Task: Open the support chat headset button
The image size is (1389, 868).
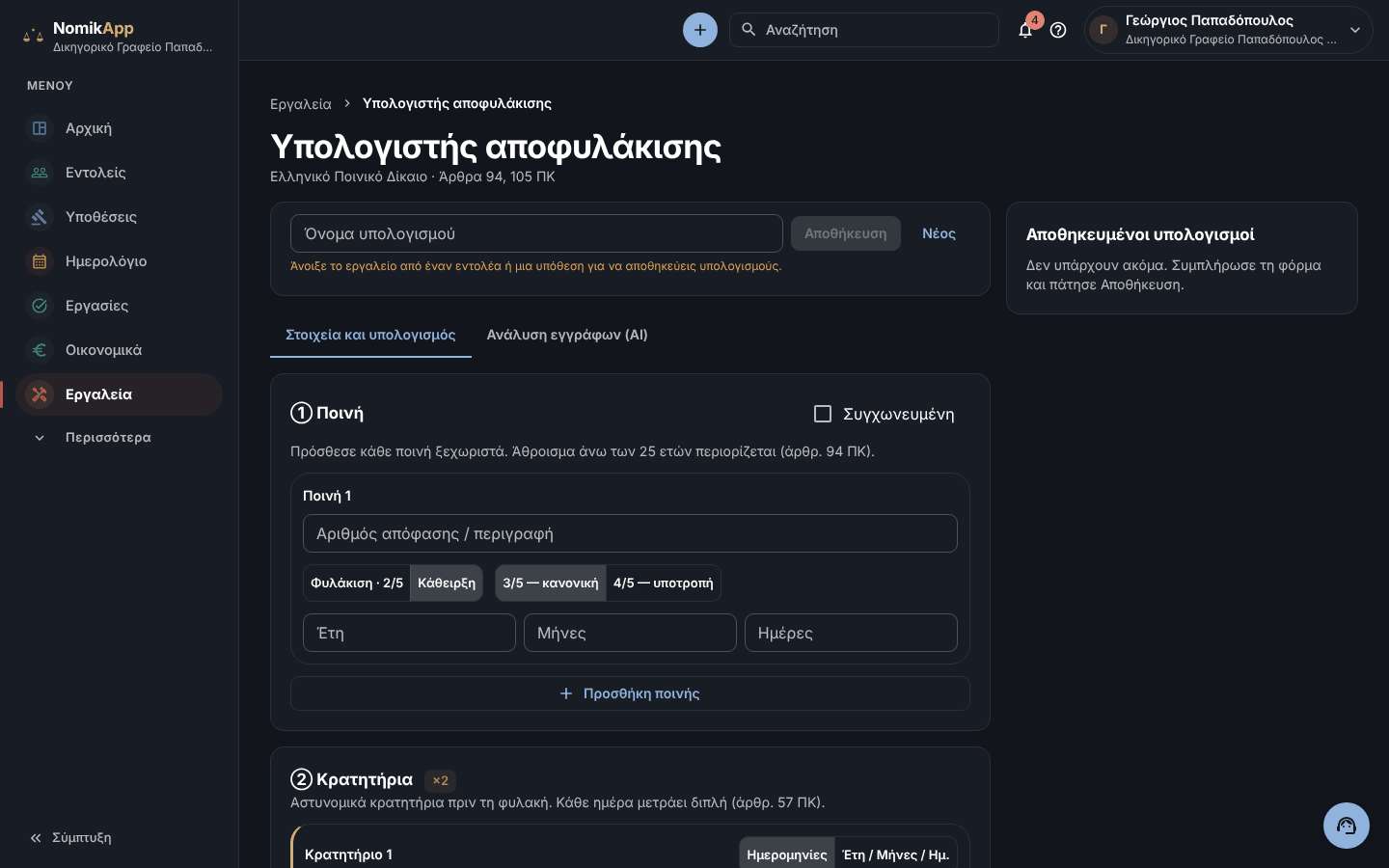Action: [x=1347, y=826]
